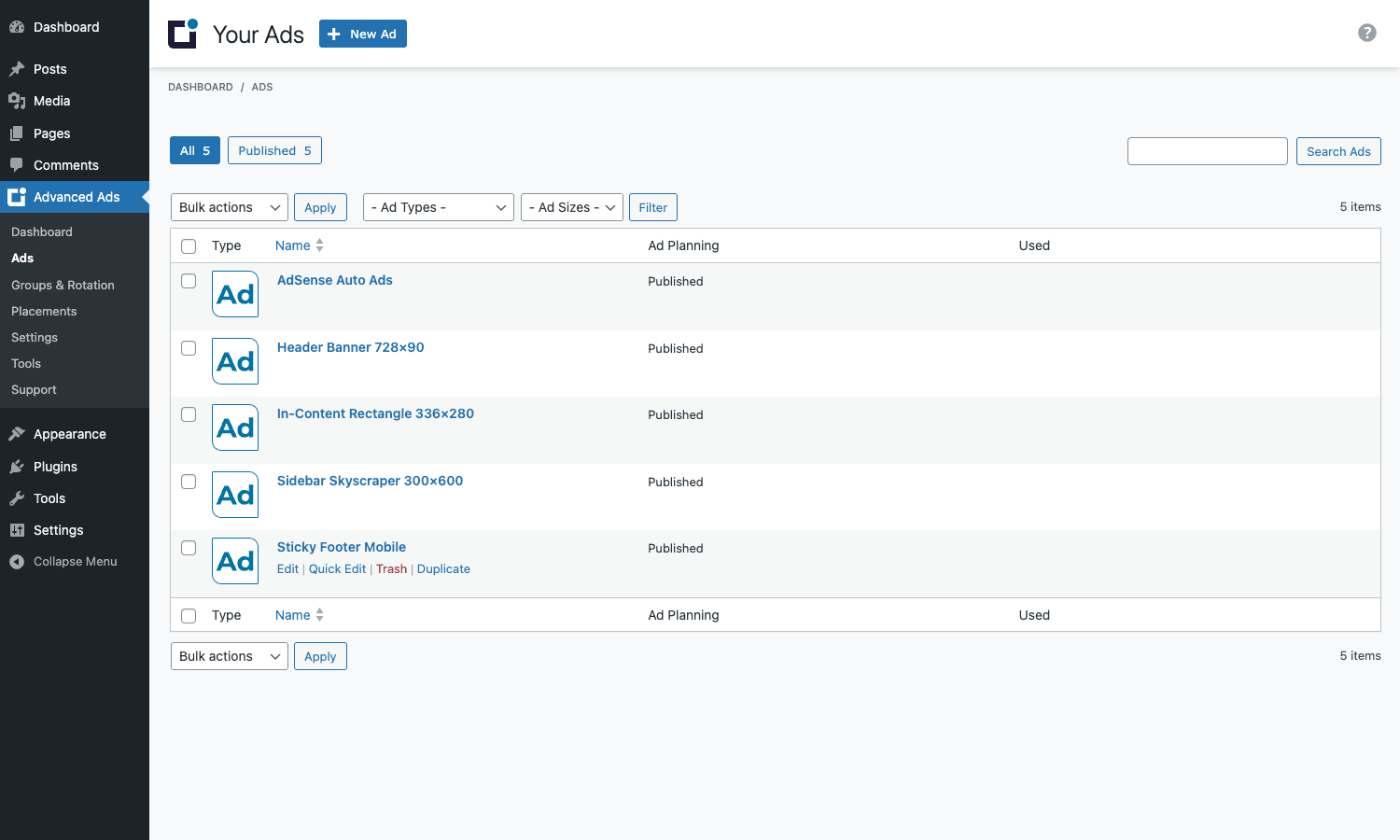The height and width of the screenshot is (840, 1400).
Task: Click the Media icon in sidebar
Action: pyautogui.click(x=17, y=101)
